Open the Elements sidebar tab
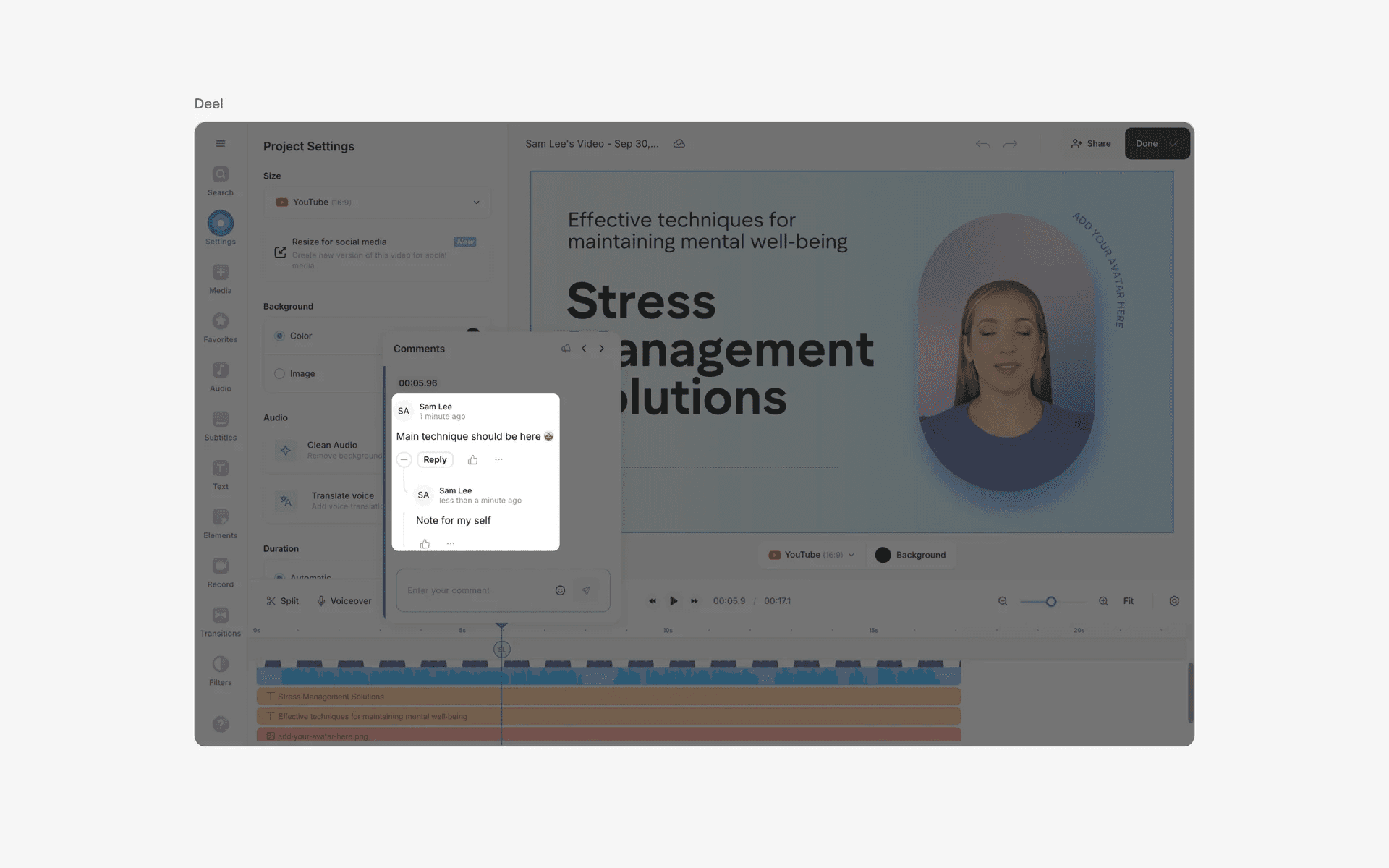The height and width of the screenshot is (868, 1389). coord(221,518)
